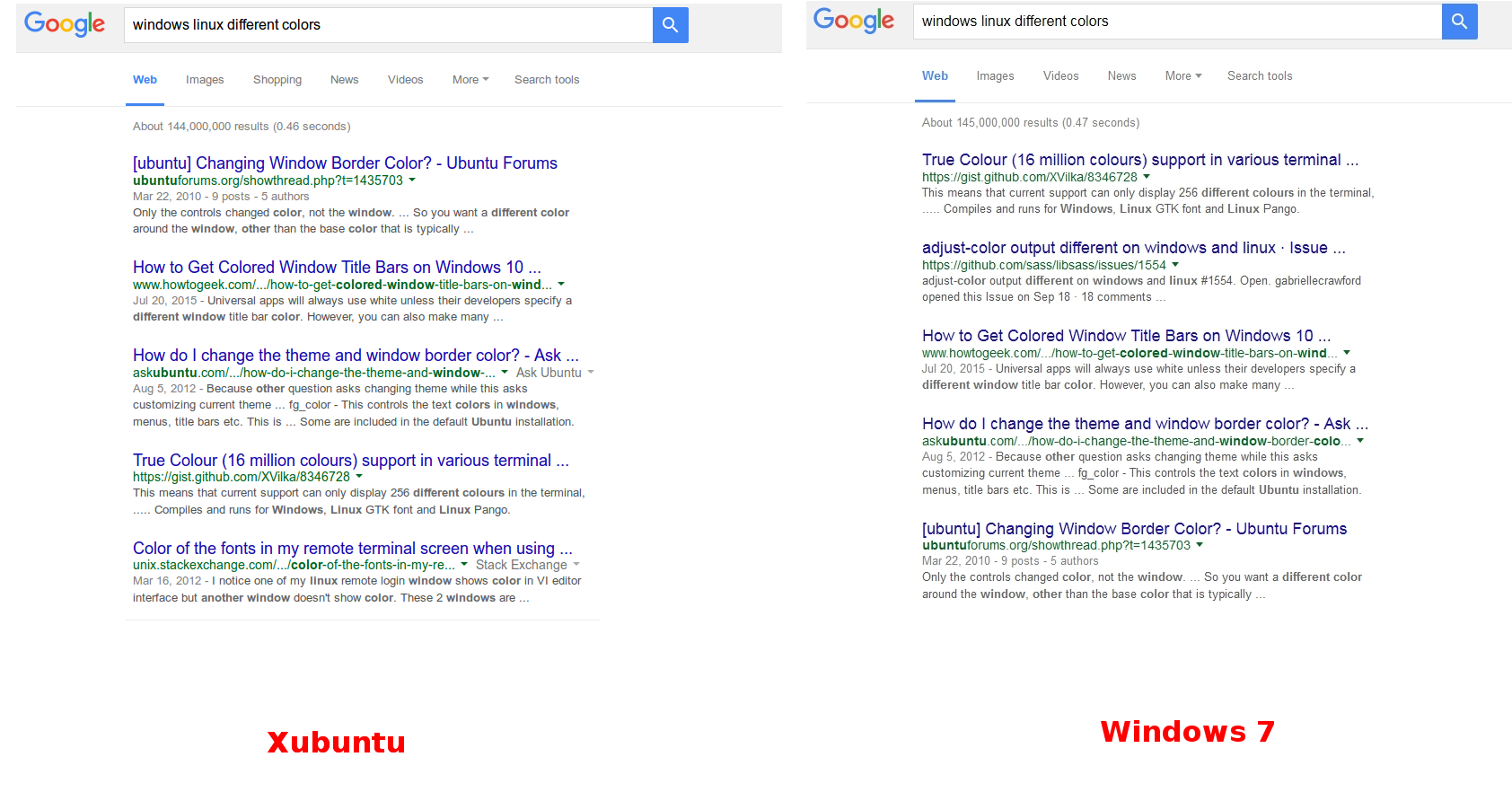Expand Stack Exchange site dropdown arrow
The height and width of the screenshot is (792, 1512).
(576, 564)
